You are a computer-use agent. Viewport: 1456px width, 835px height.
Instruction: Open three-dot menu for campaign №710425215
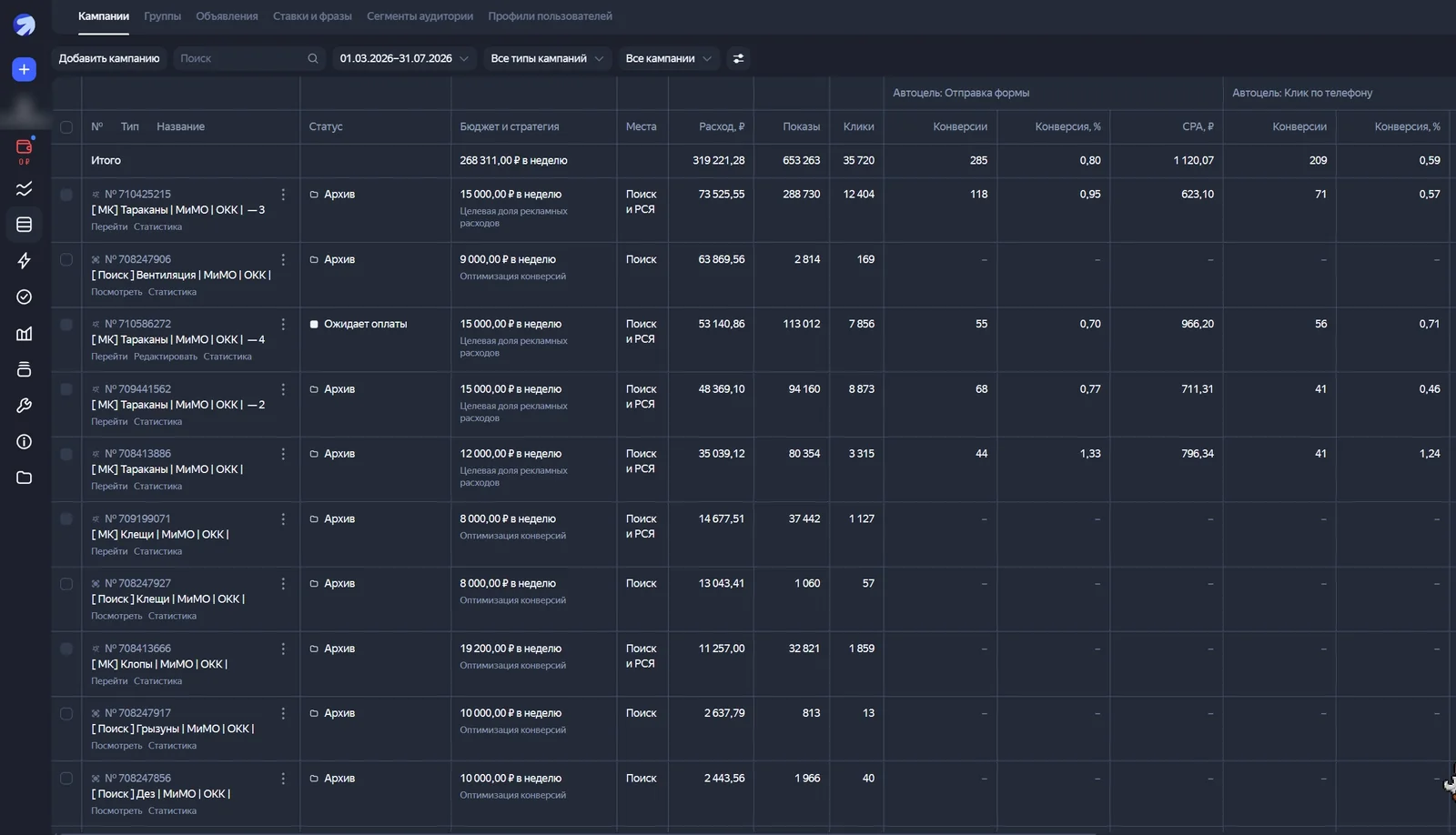(x=283, y=195)
